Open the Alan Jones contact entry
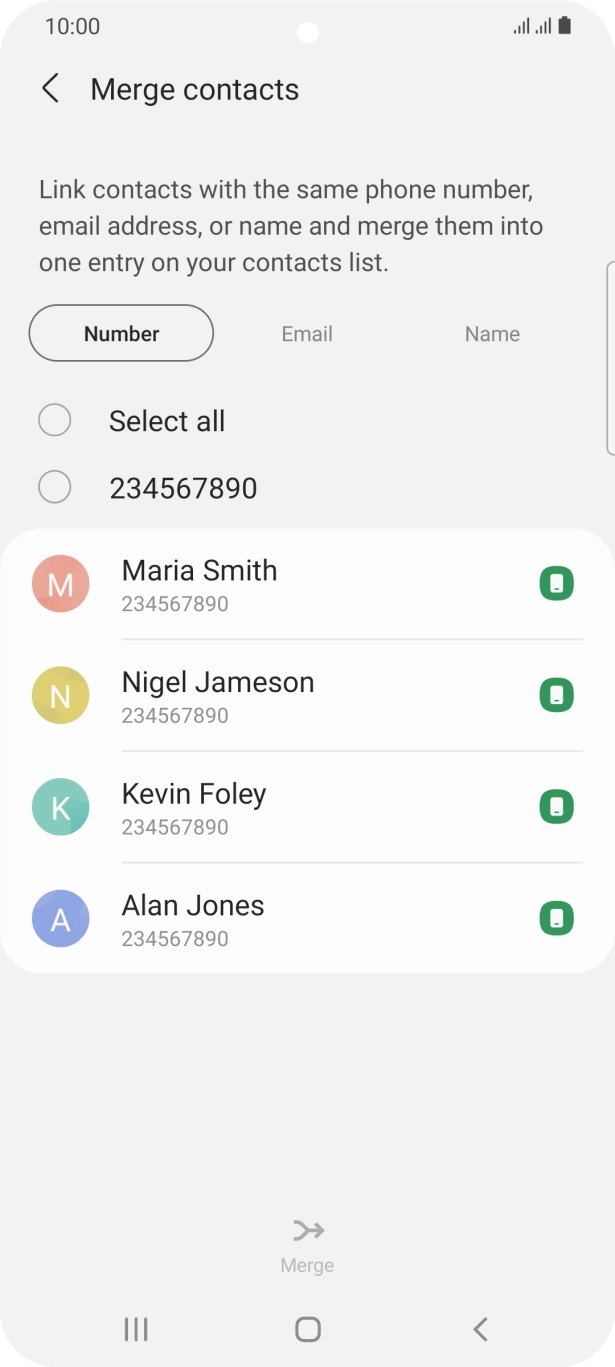This screenshot has width=615, height=1367. [300, 919]
